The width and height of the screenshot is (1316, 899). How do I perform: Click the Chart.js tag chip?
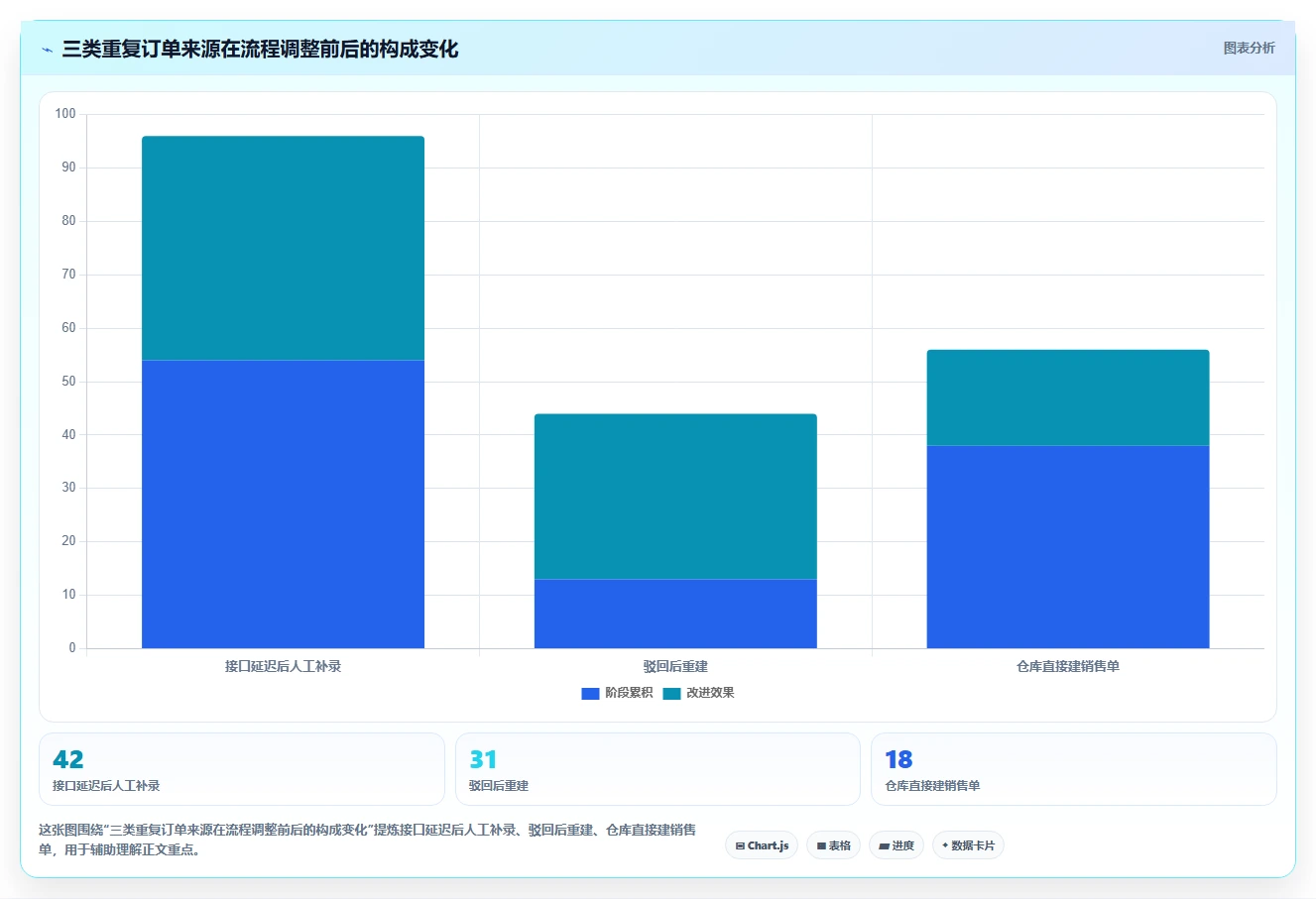tap(762, 845)
